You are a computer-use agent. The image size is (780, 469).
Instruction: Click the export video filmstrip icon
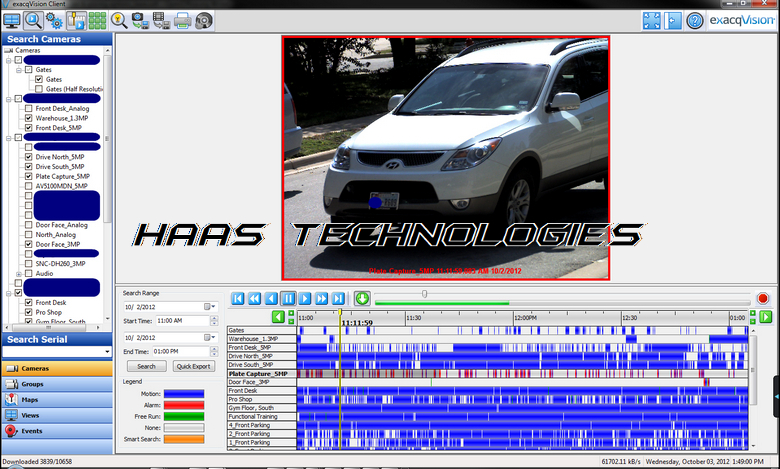(161, 21)
